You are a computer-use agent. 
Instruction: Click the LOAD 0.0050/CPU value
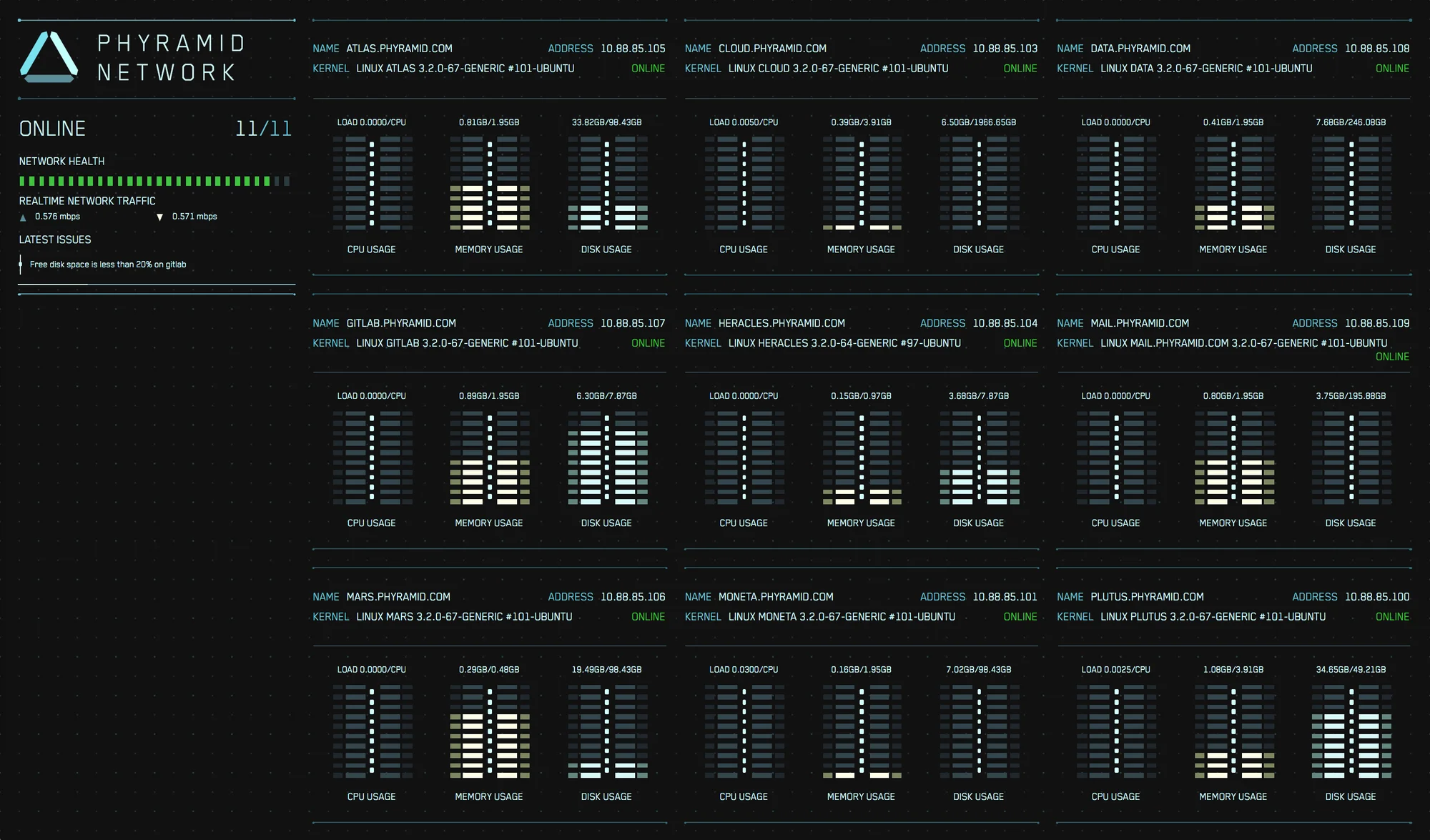click(744, 122)
